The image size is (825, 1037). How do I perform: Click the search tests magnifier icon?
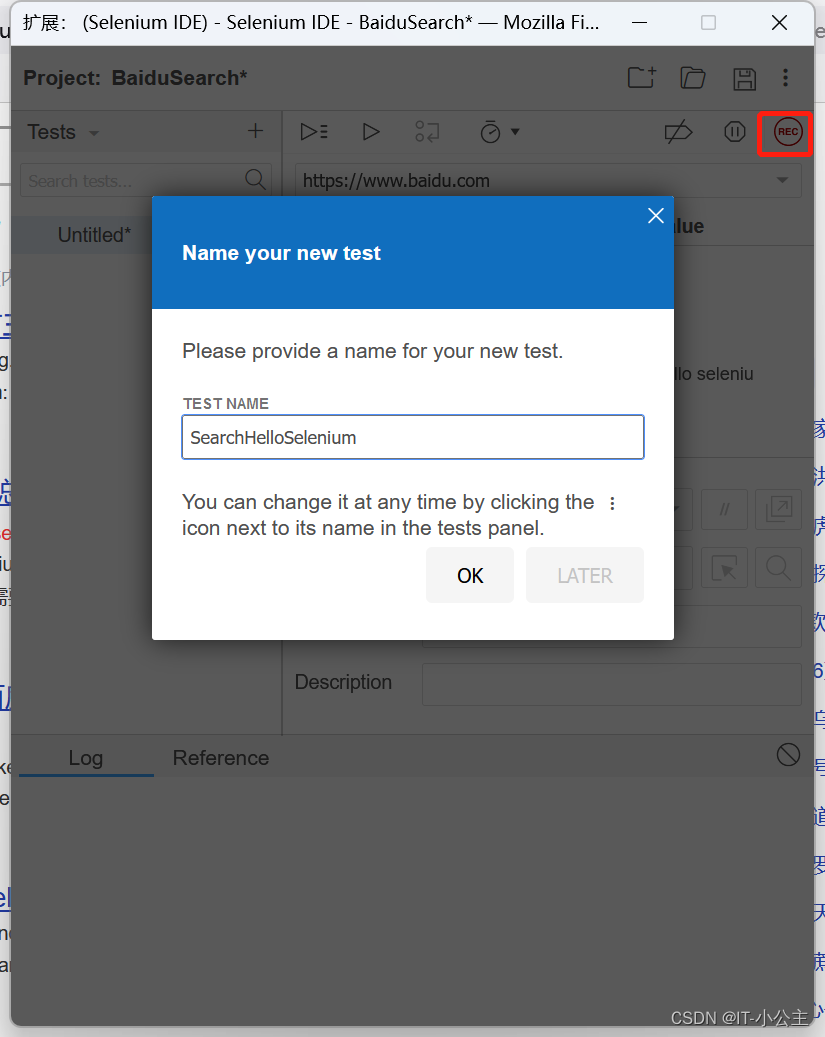(255, 179)
